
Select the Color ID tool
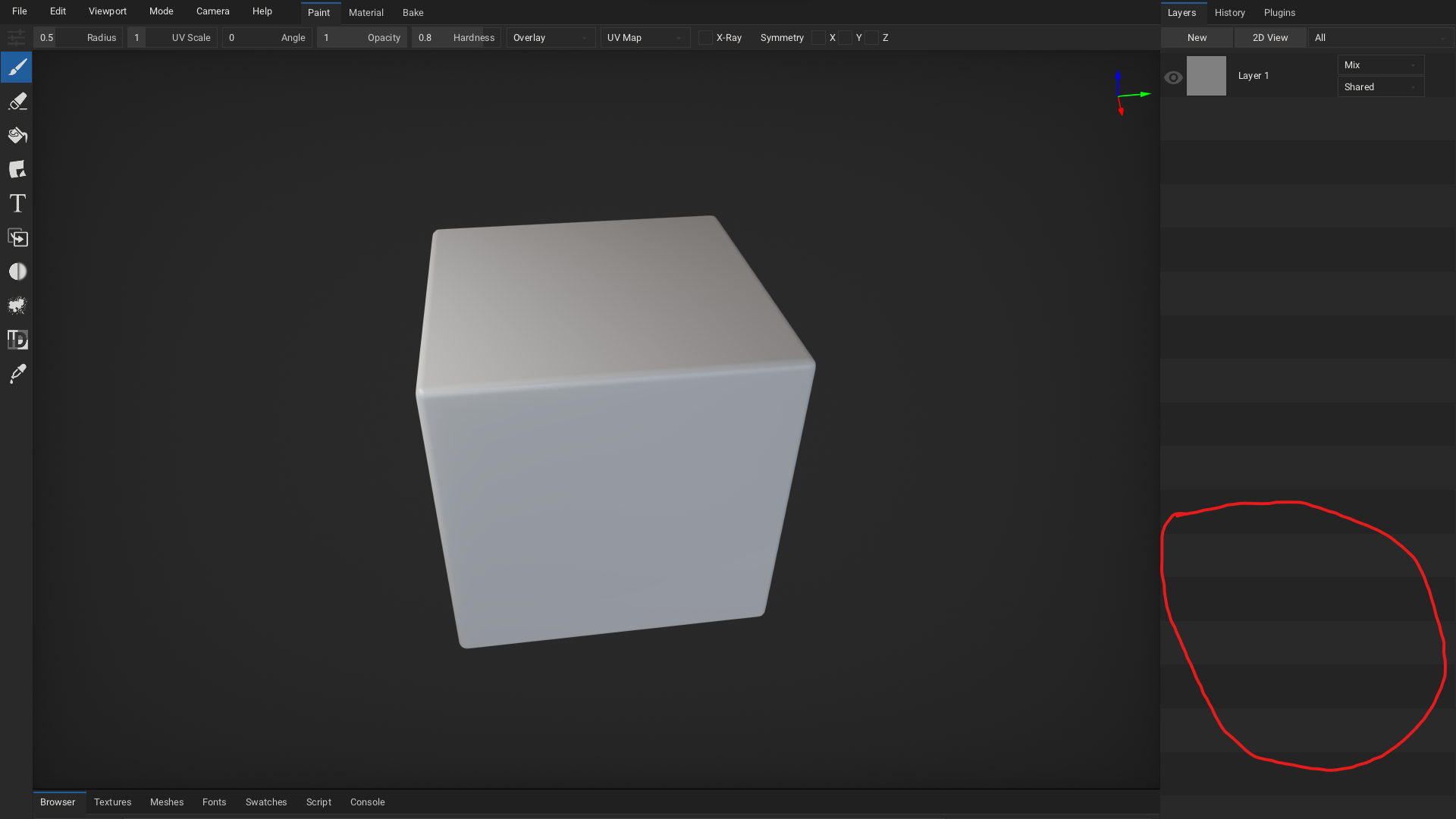click(x=17, y=340)
